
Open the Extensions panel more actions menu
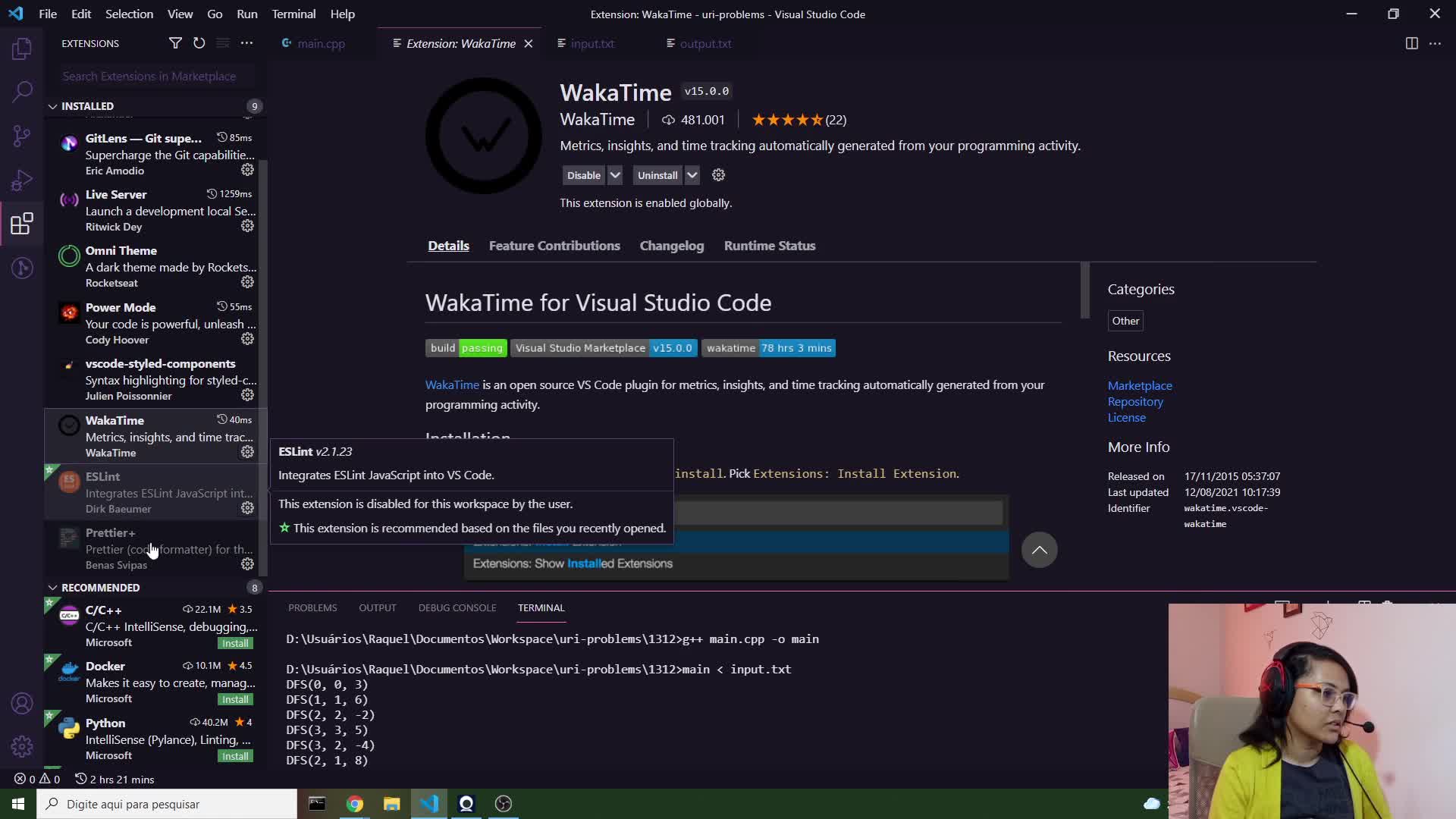(x=246, y=43)
